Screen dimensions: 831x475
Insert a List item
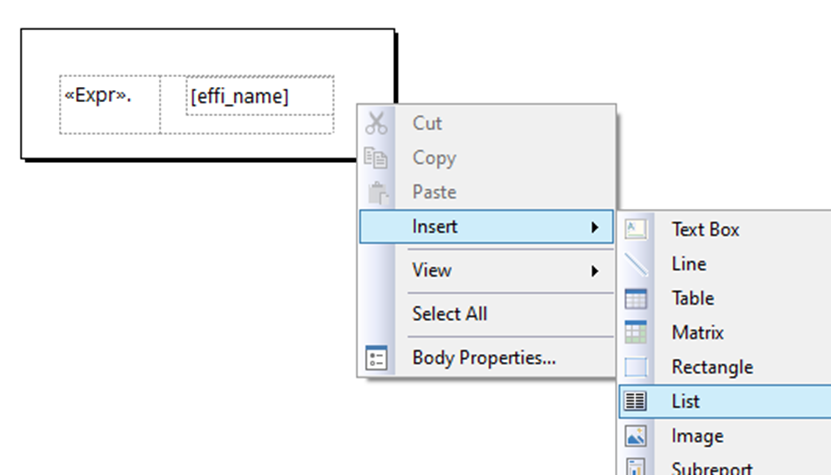coord(725,401)
